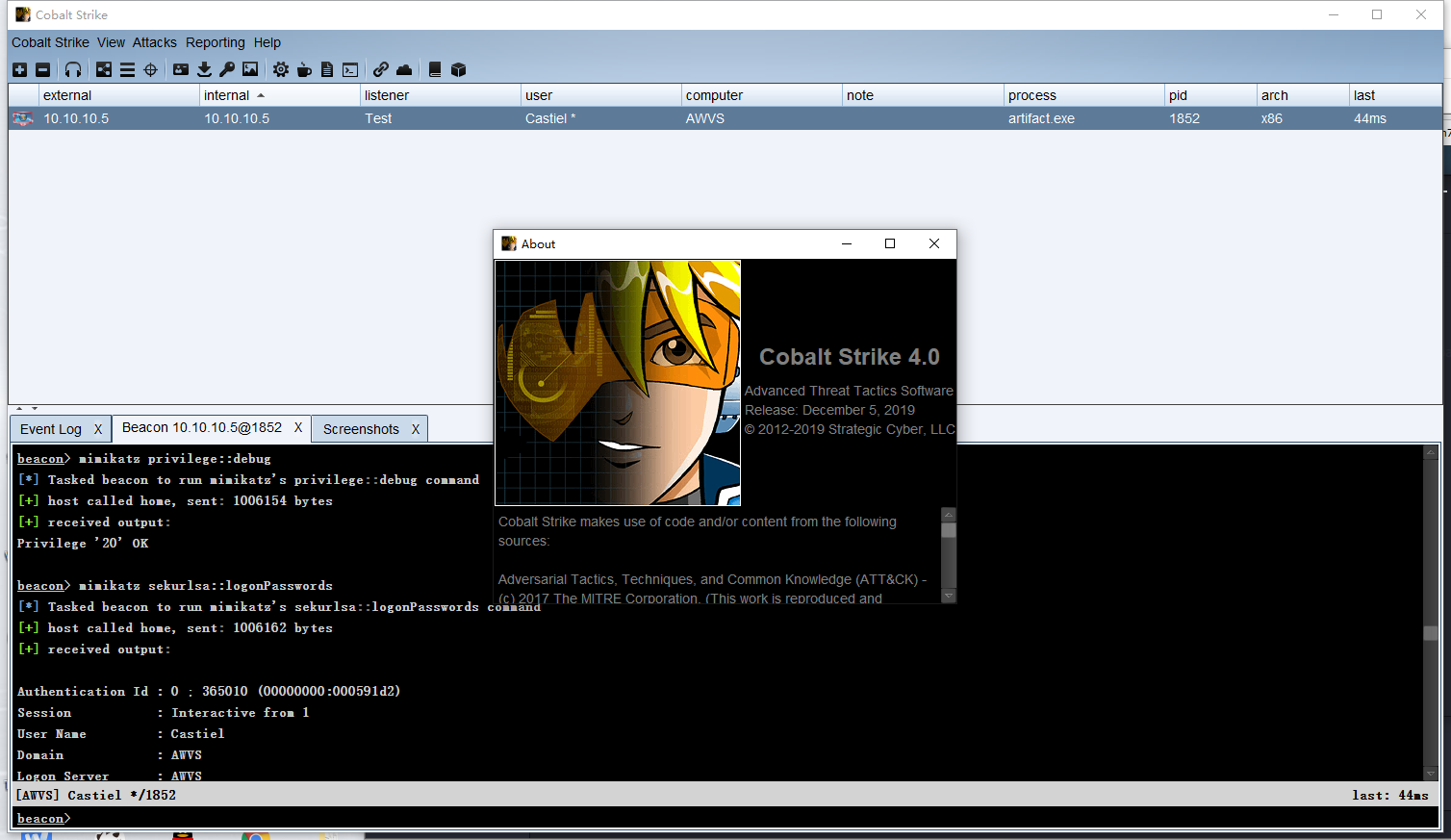Close the About dialog

(x=934, y=243)
